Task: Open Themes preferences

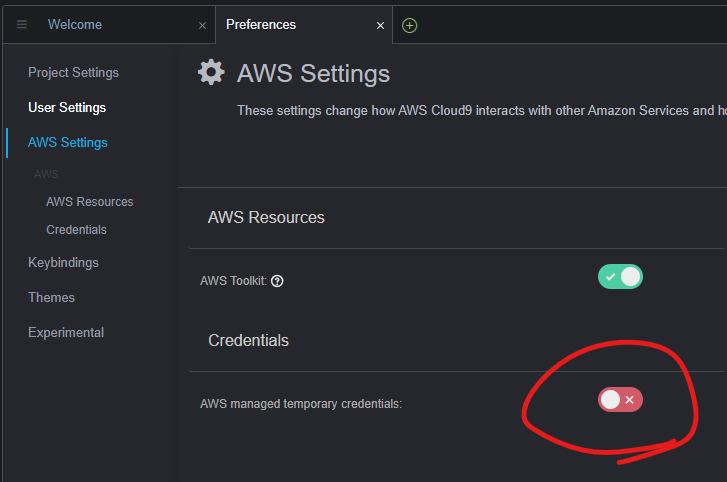Action: [x=51, y=298]
